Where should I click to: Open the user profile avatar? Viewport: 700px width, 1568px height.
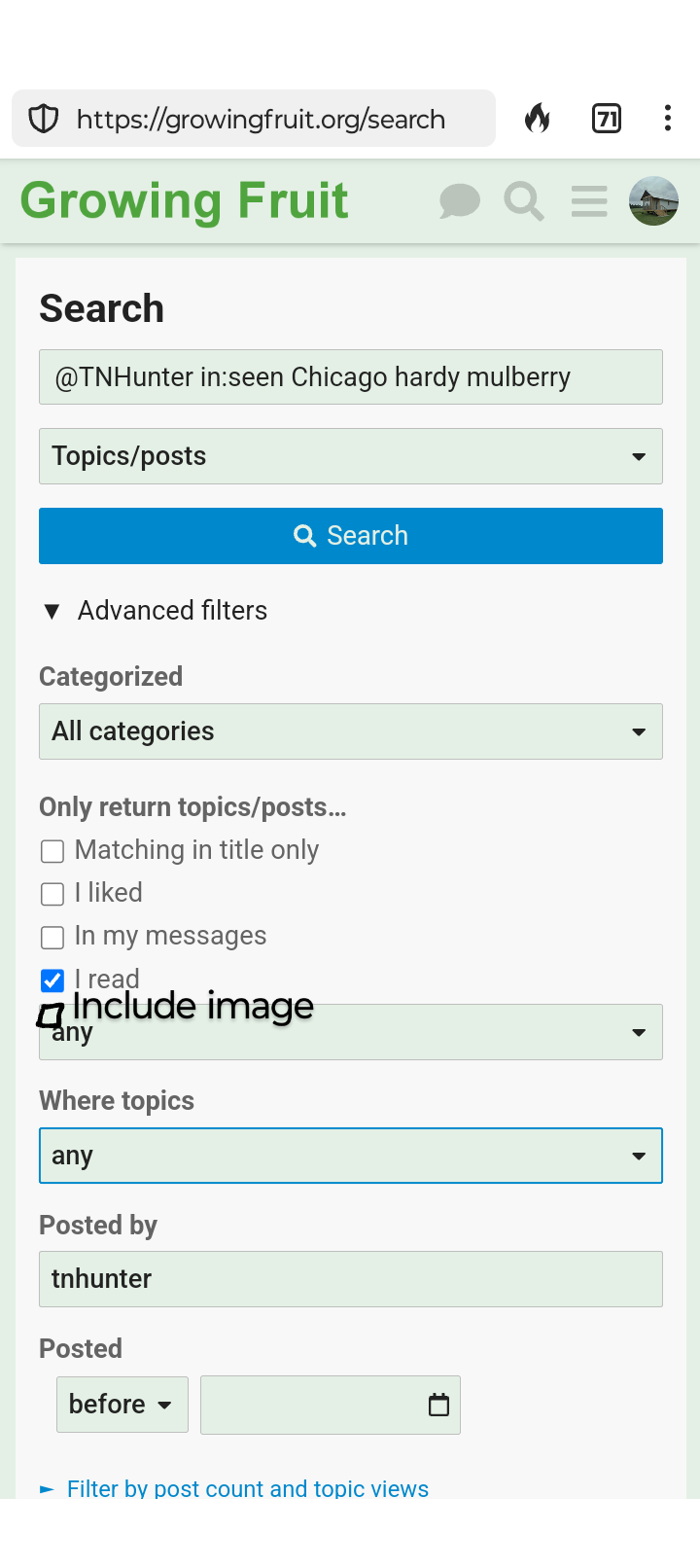653,201
